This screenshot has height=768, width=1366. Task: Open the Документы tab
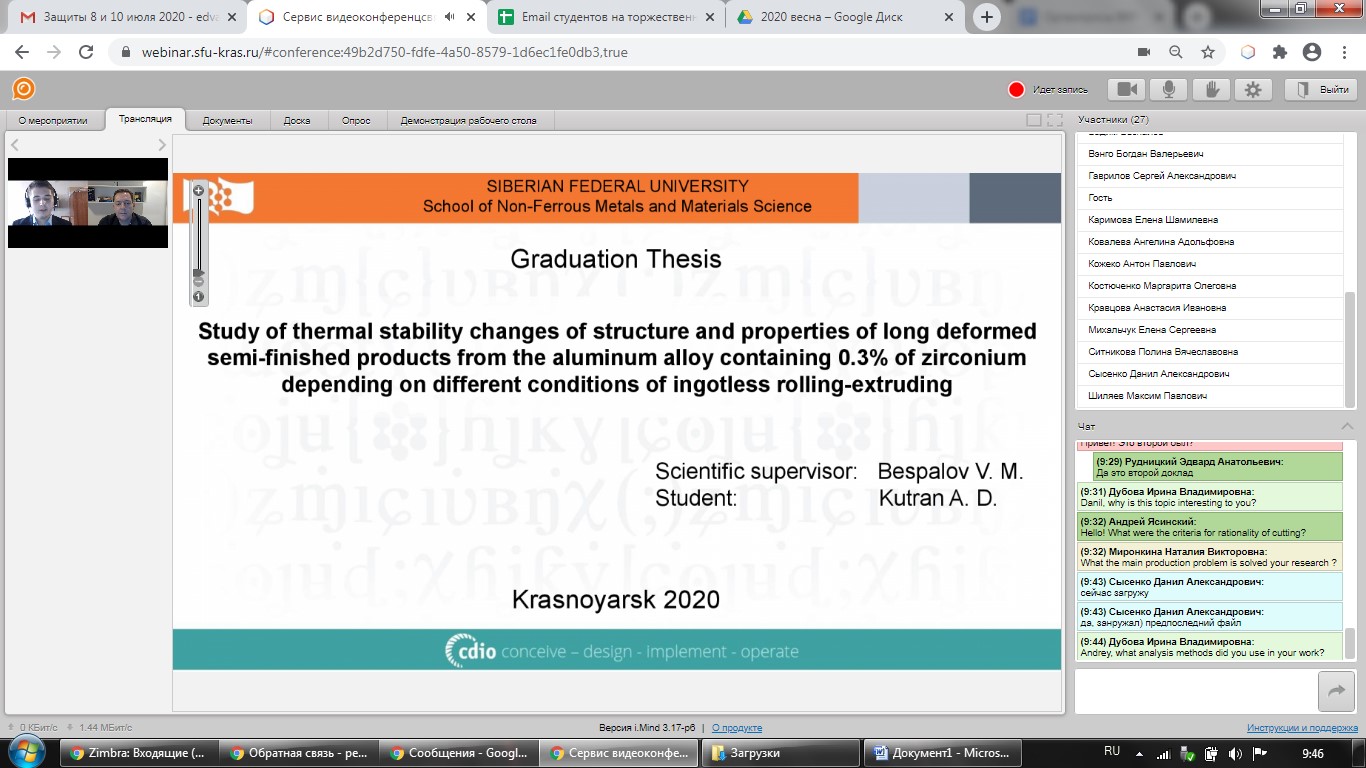[x=227, y=120]
